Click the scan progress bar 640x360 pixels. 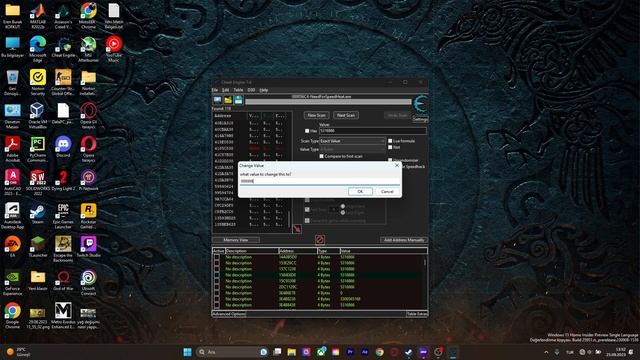tap(328, 102)
